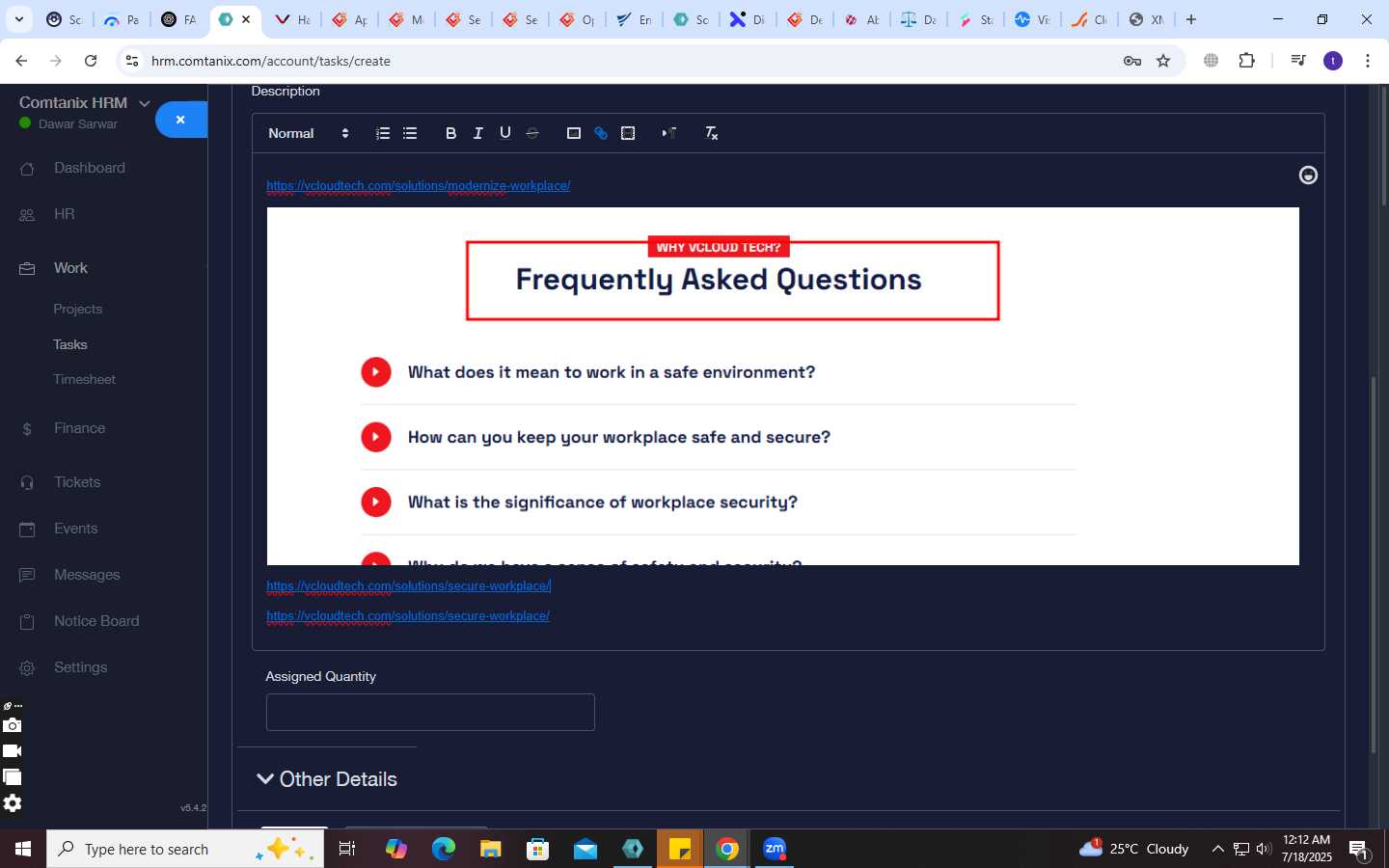Open Notice Board from the sidebar
1389x868 pixels.
coord(96,621)
